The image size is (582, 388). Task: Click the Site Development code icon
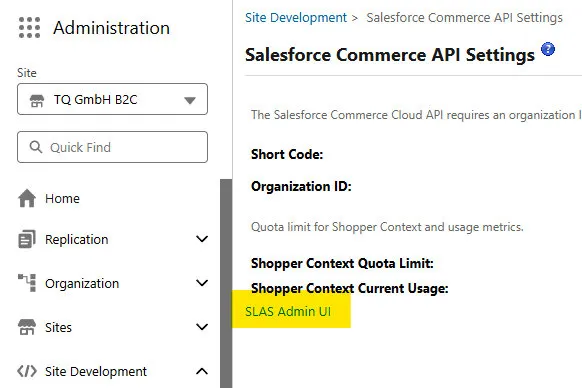click(27, 371)
